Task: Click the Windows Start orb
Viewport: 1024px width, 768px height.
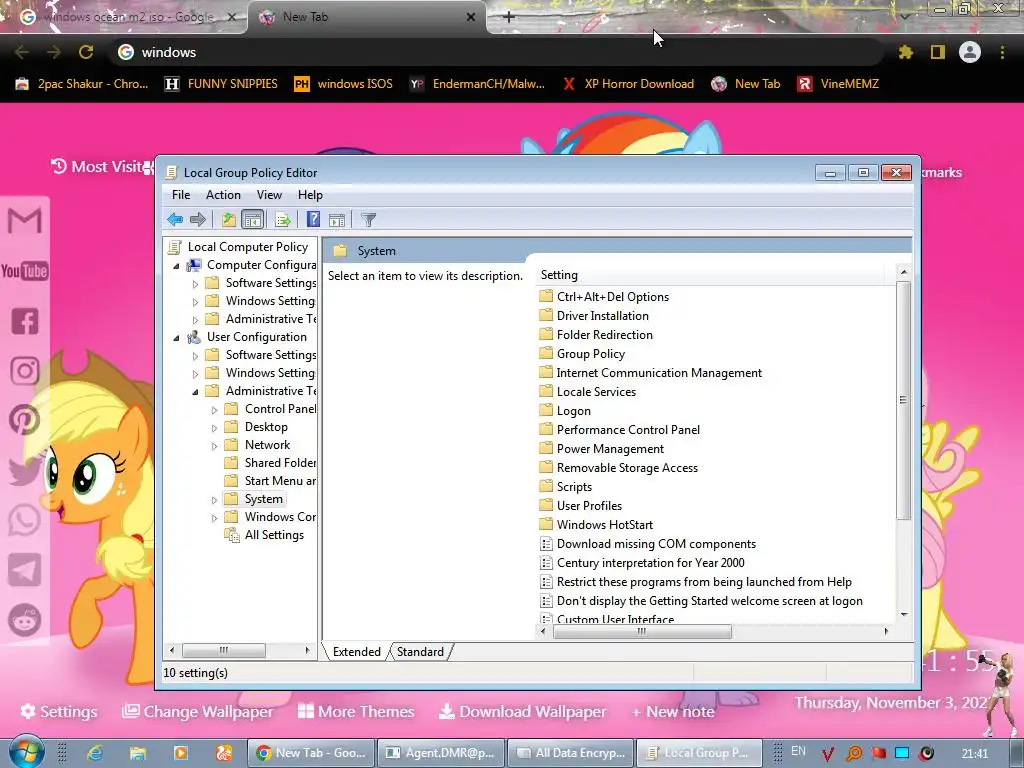Action: pyautogui.click(x=26, y=752)
